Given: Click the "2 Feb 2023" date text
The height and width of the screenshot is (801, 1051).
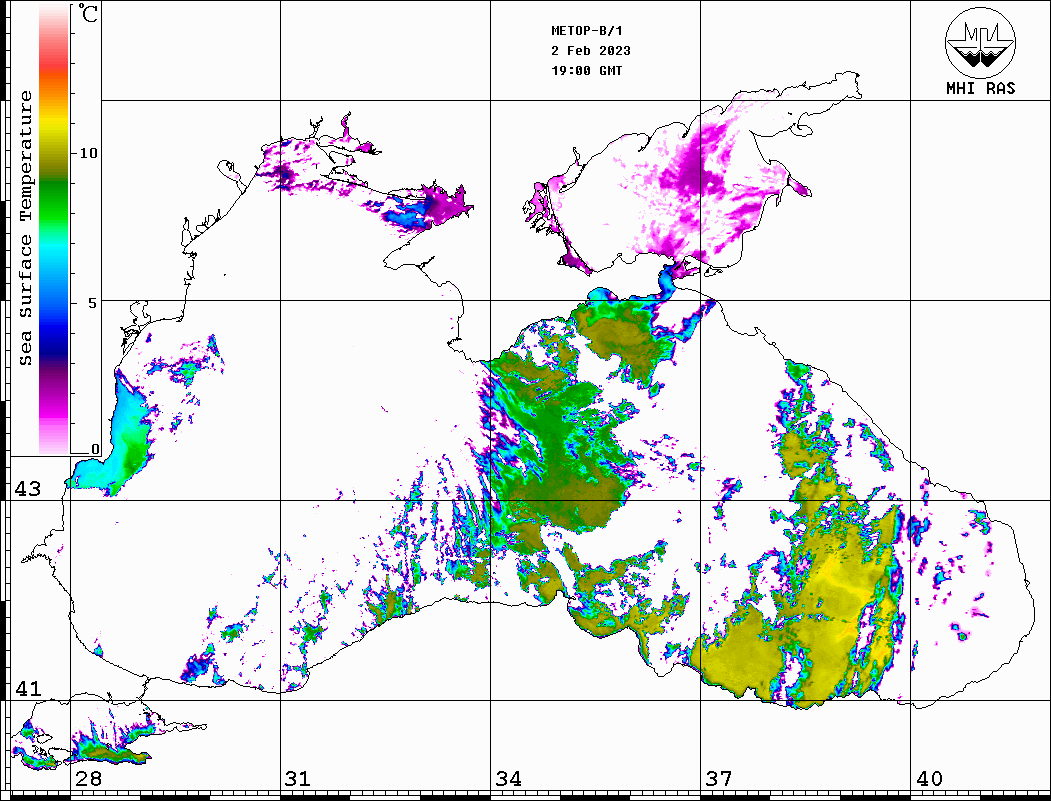Looking at the screenshot, I should (591, 51).
